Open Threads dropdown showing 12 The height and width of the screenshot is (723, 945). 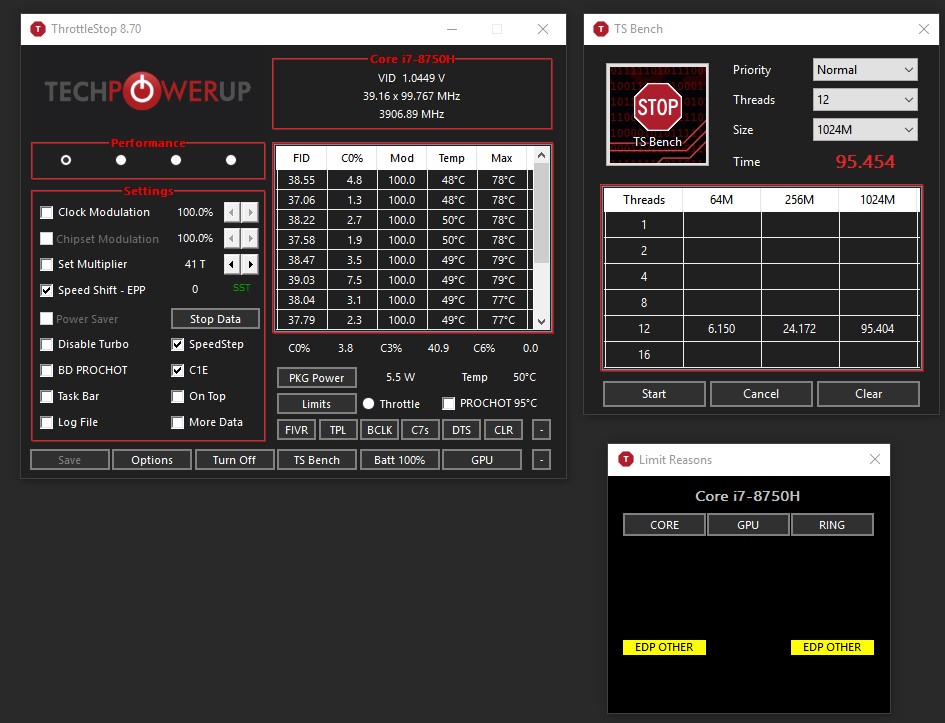[865, 100]
